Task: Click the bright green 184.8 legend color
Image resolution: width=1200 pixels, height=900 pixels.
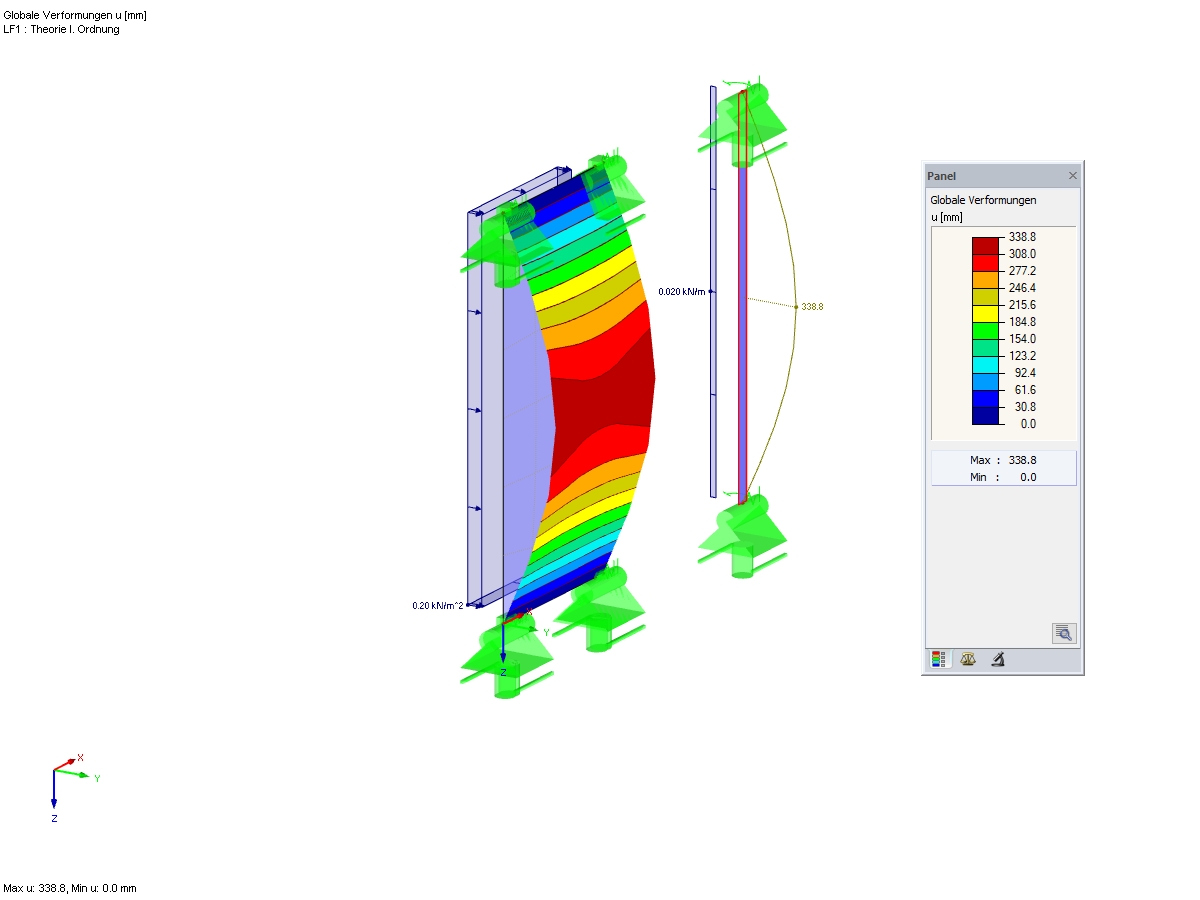Action: click(x=985, y=330)
